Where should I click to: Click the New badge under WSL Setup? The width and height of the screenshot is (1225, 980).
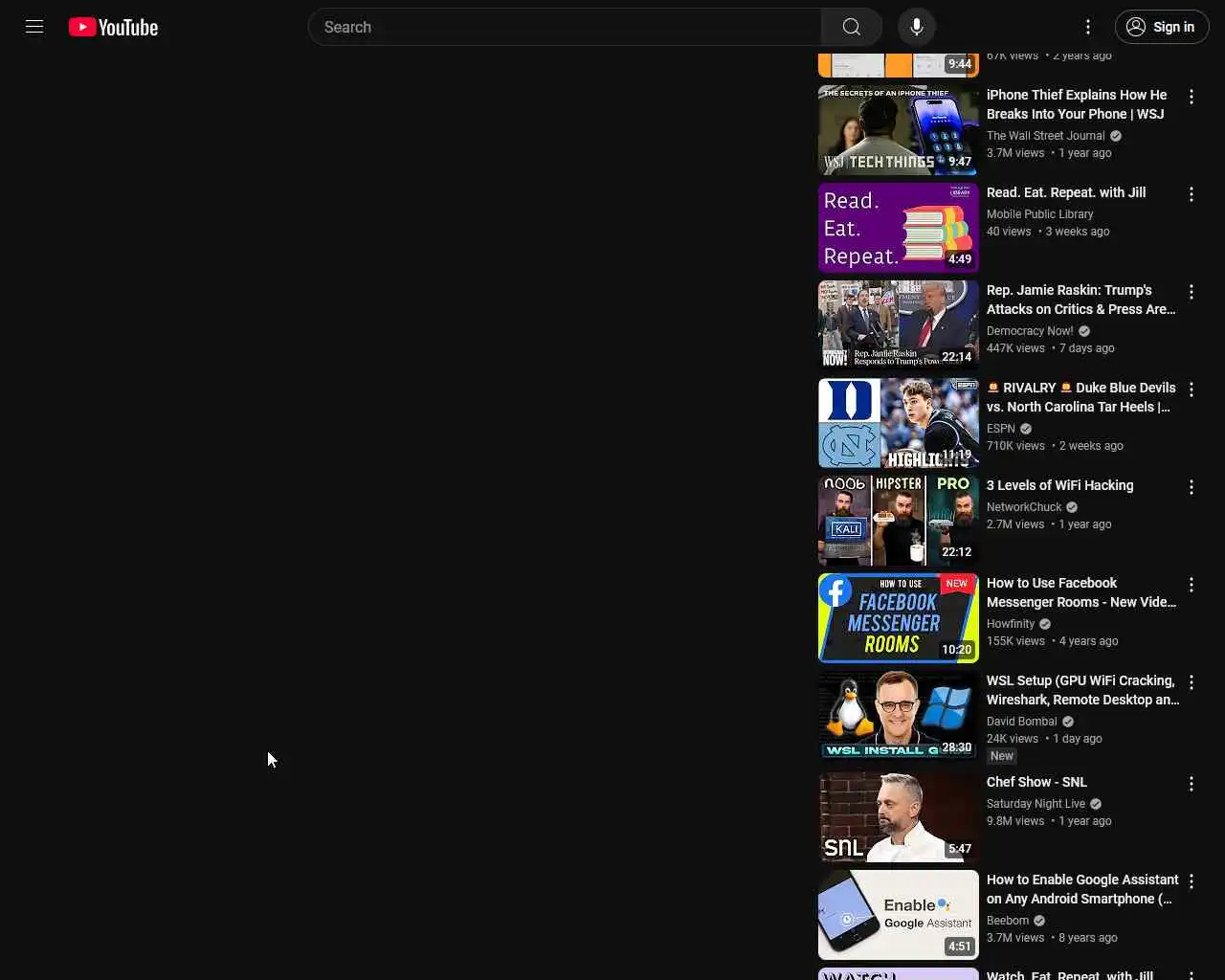(1002, 756)
